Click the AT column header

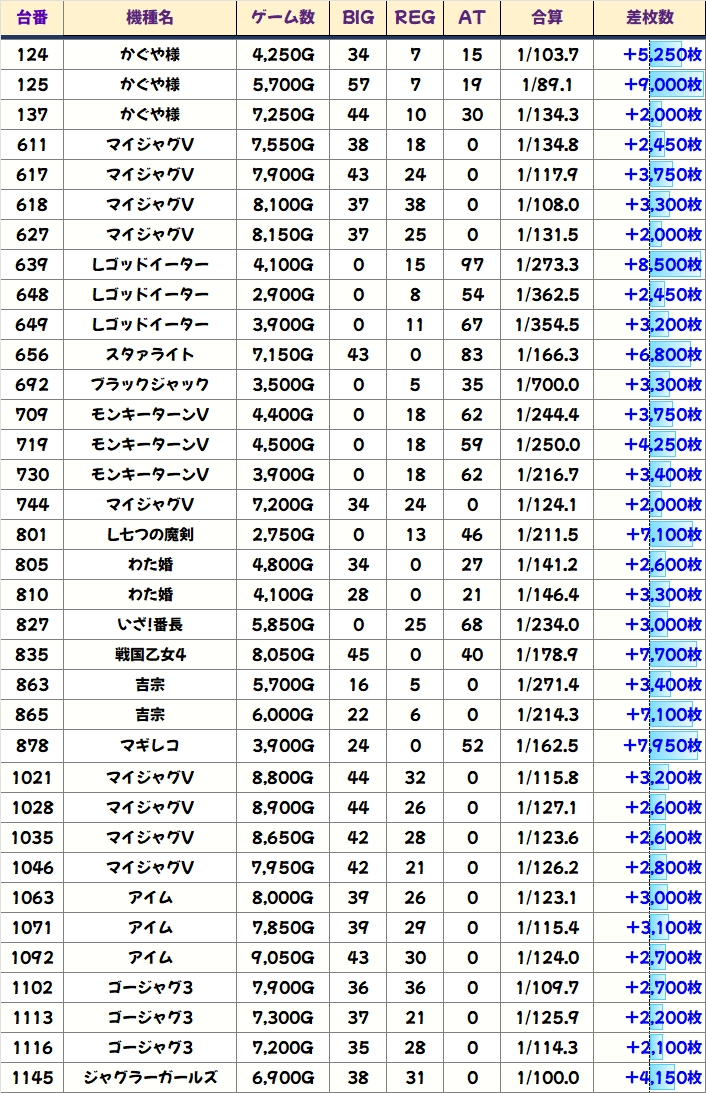472,17
